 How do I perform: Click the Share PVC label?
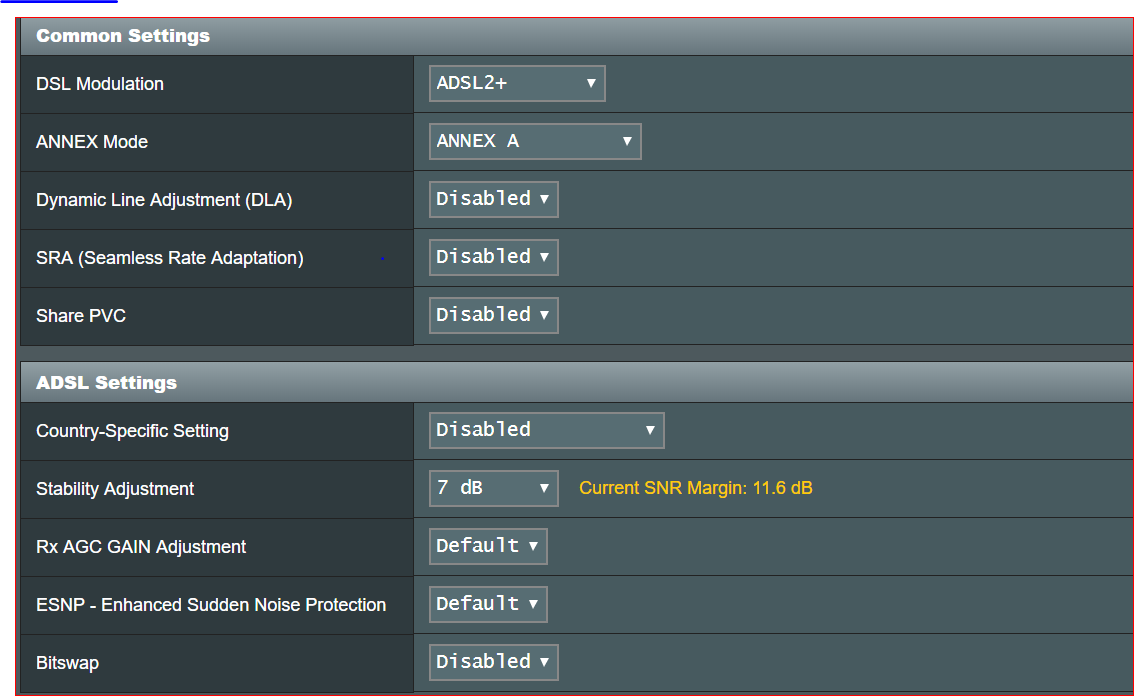[x=81, y=316]
